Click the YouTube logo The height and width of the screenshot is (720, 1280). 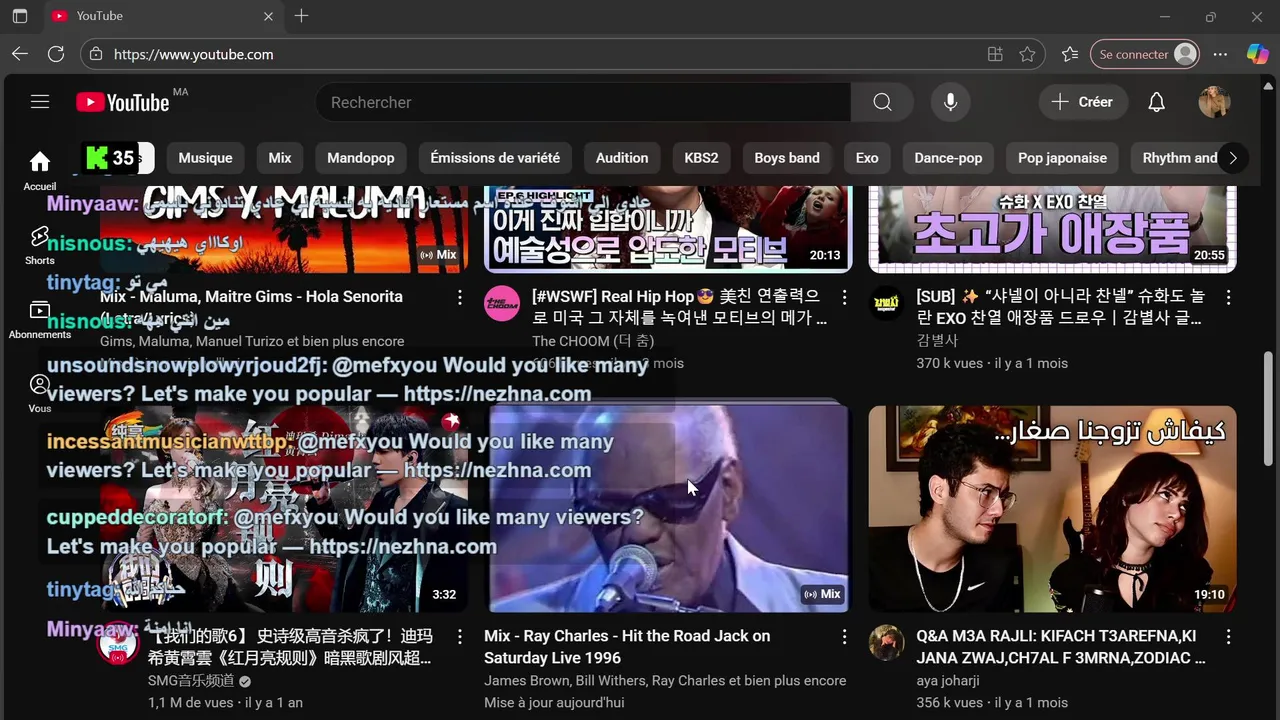123,102
